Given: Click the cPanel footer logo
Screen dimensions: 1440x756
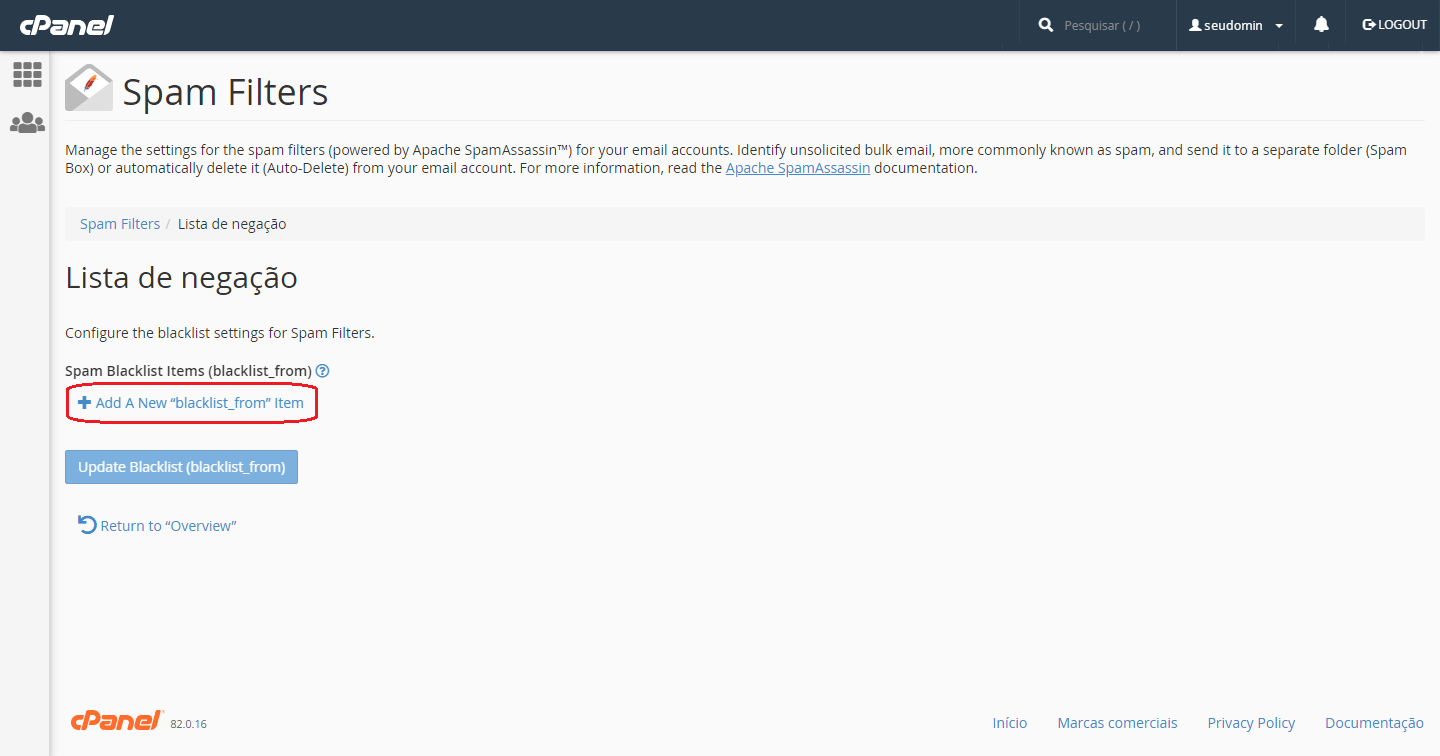Looking at the screenshot, I should [117, 721].
